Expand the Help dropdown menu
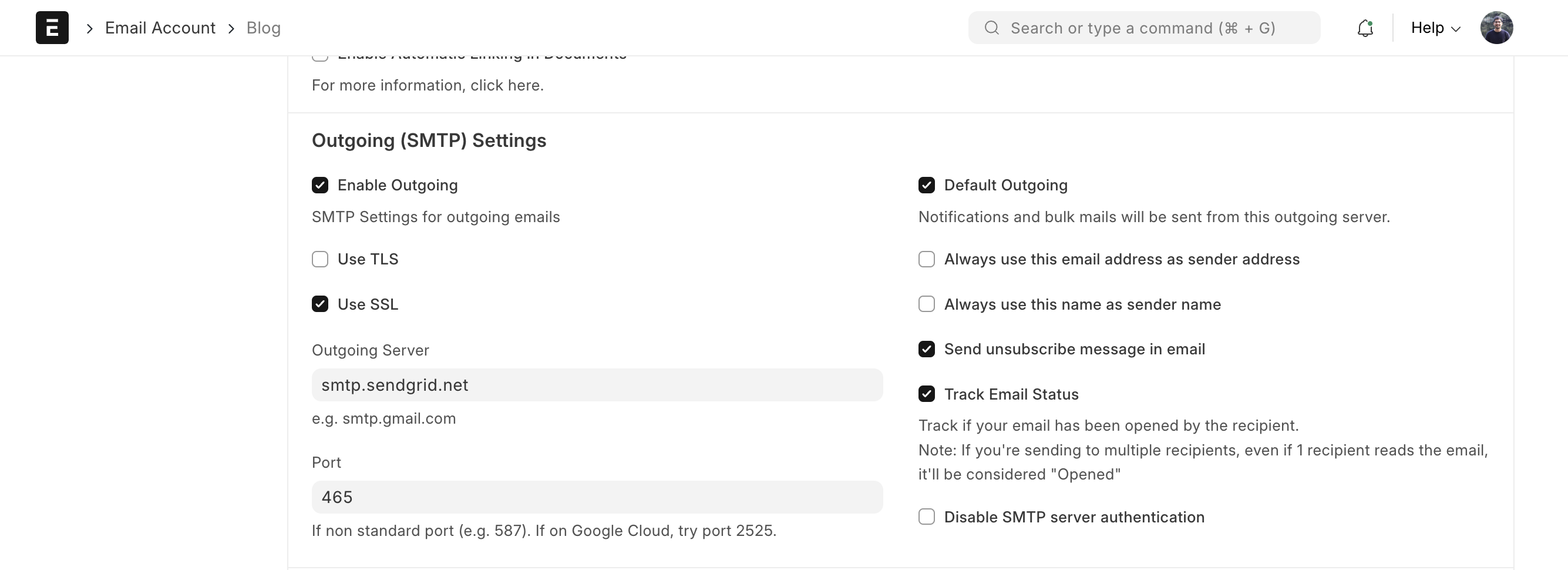1568x570 pixels. (x=1435, y=28)
